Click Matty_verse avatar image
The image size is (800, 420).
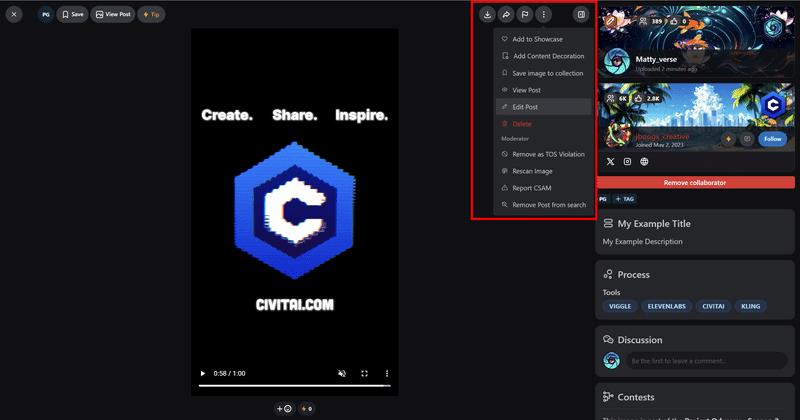tap(616, 61)
